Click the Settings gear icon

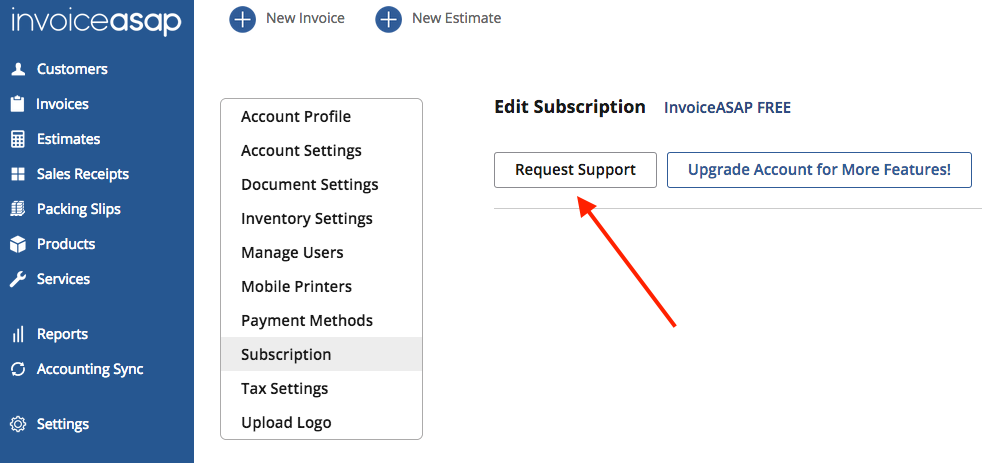(x=17, y=424)
